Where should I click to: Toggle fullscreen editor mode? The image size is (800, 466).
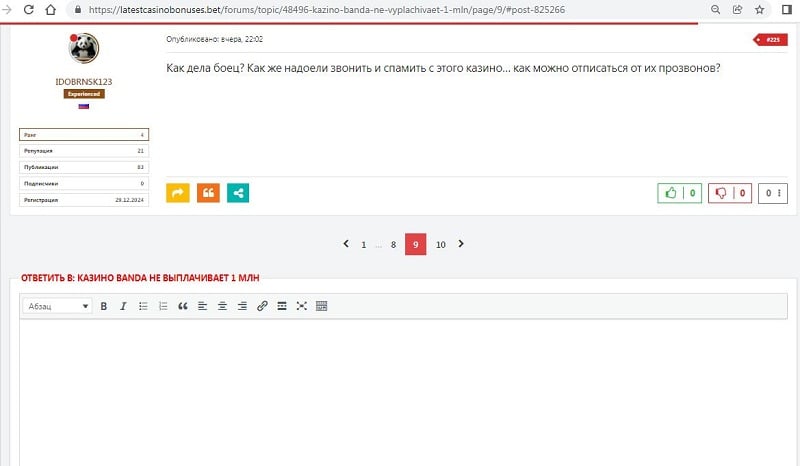(x=301, y=306)
